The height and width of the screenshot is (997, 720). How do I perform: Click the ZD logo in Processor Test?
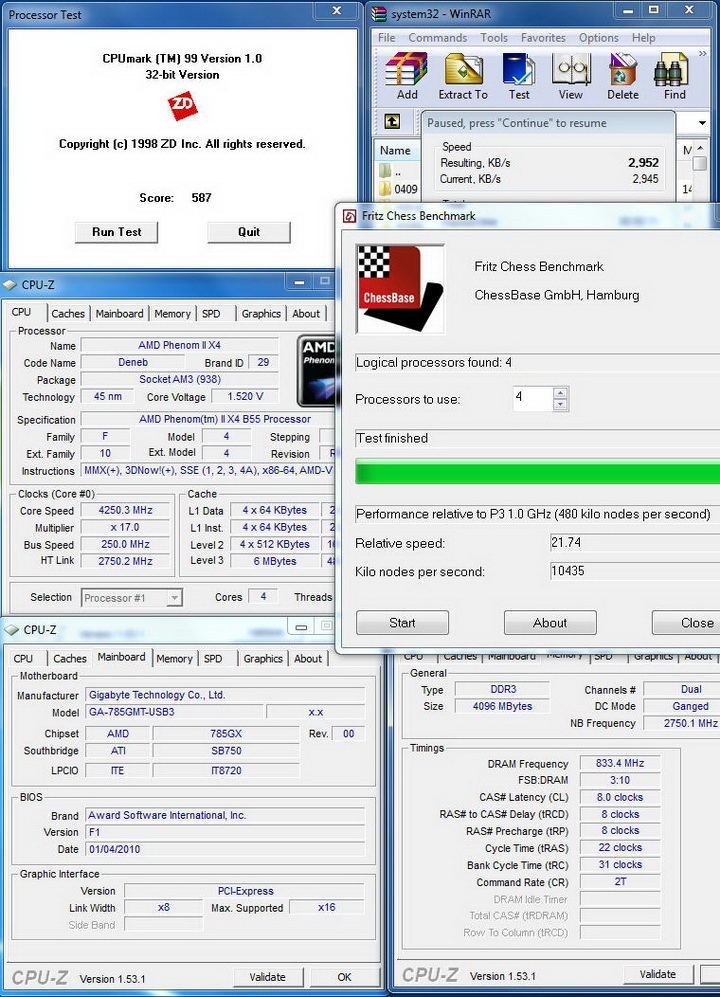[183, 105]
